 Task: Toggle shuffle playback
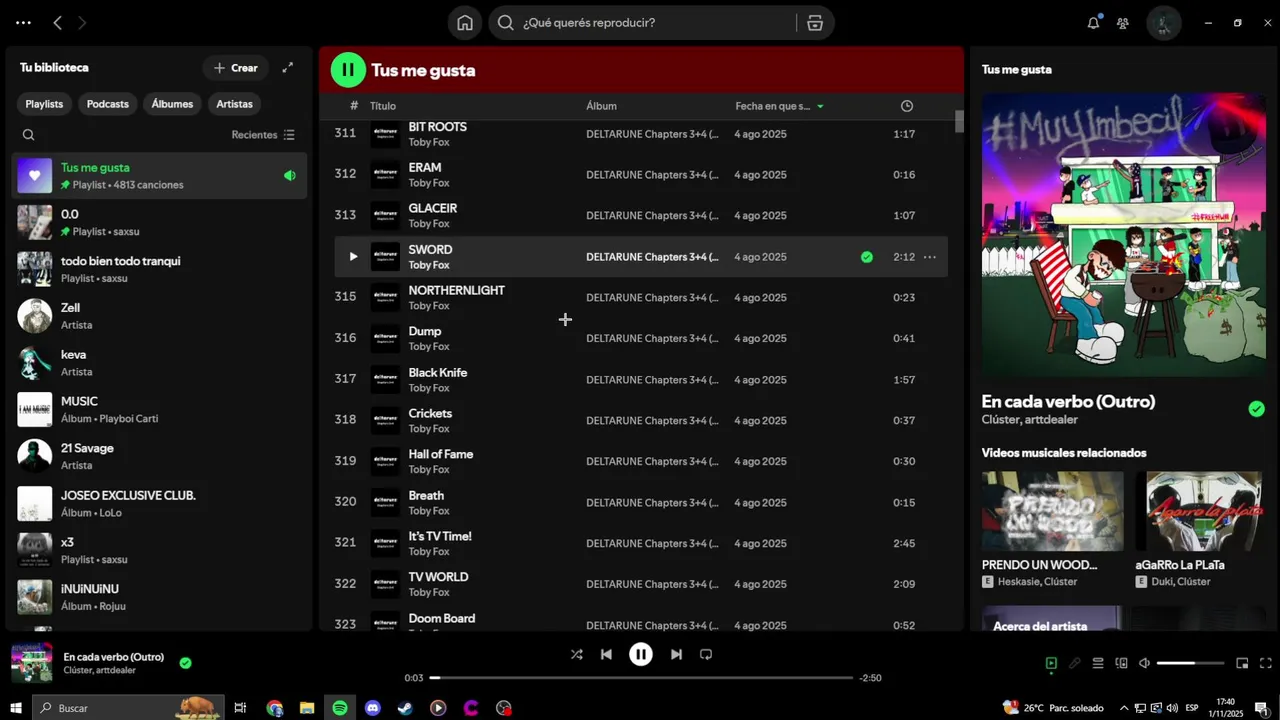point(577,654)
